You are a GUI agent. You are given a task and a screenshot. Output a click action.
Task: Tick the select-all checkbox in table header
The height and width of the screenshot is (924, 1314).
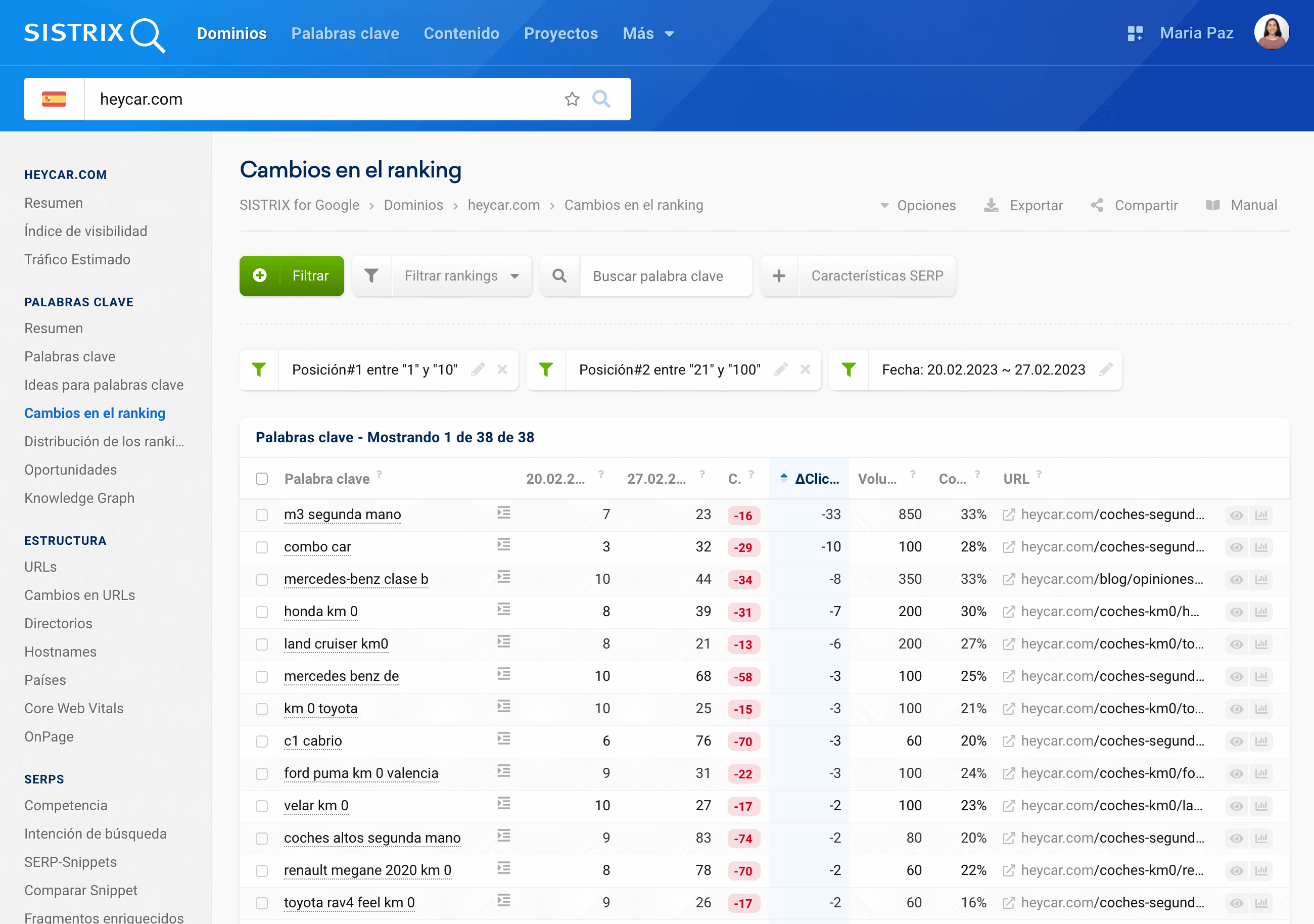(x=262, y=479)
